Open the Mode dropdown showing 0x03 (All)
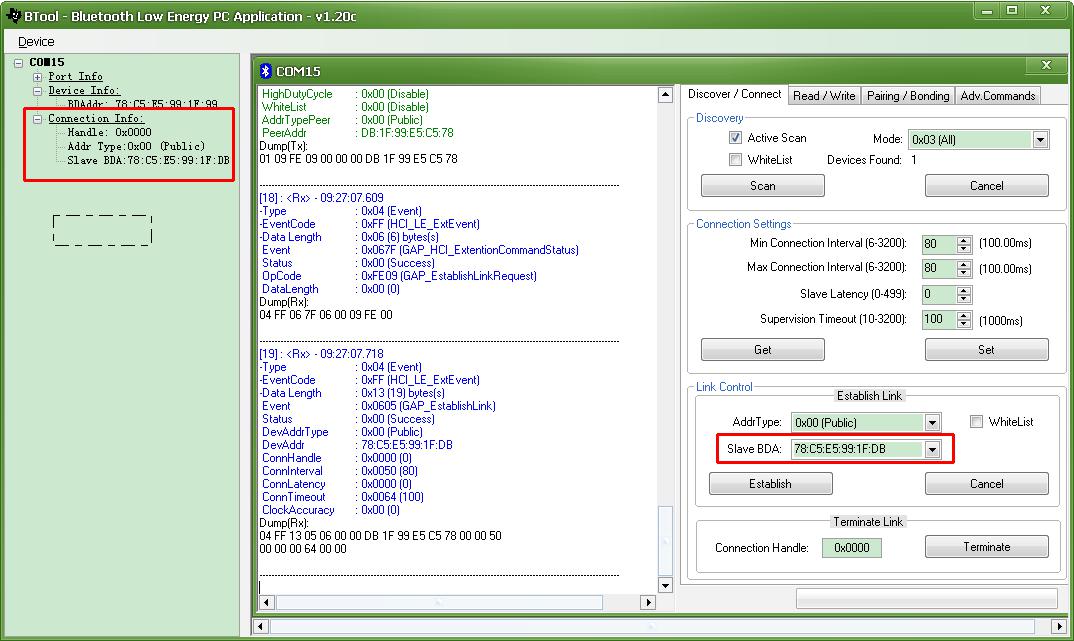Screen dimensions: 1074x641 (1040, 140)
